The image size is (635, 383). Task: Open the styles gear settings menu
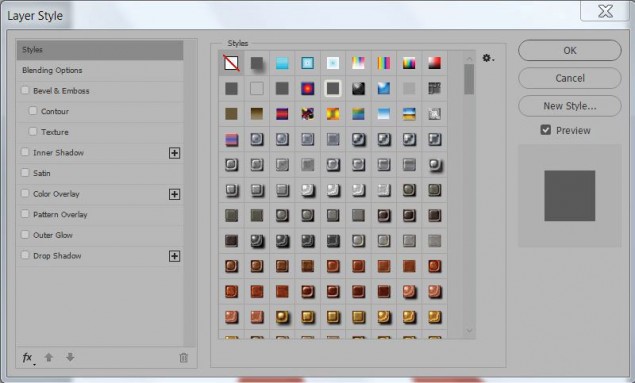(488, 58)
